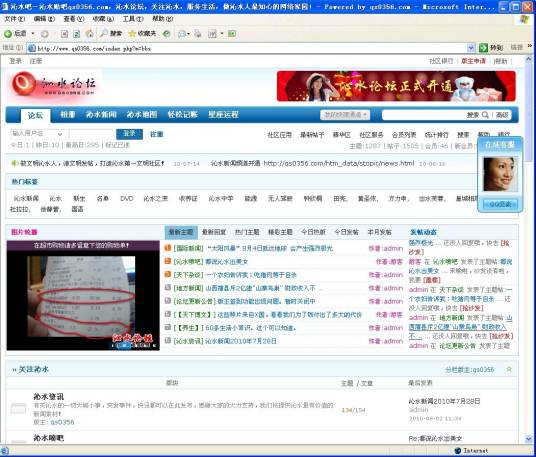Click the customer service portrait photo

500,174
